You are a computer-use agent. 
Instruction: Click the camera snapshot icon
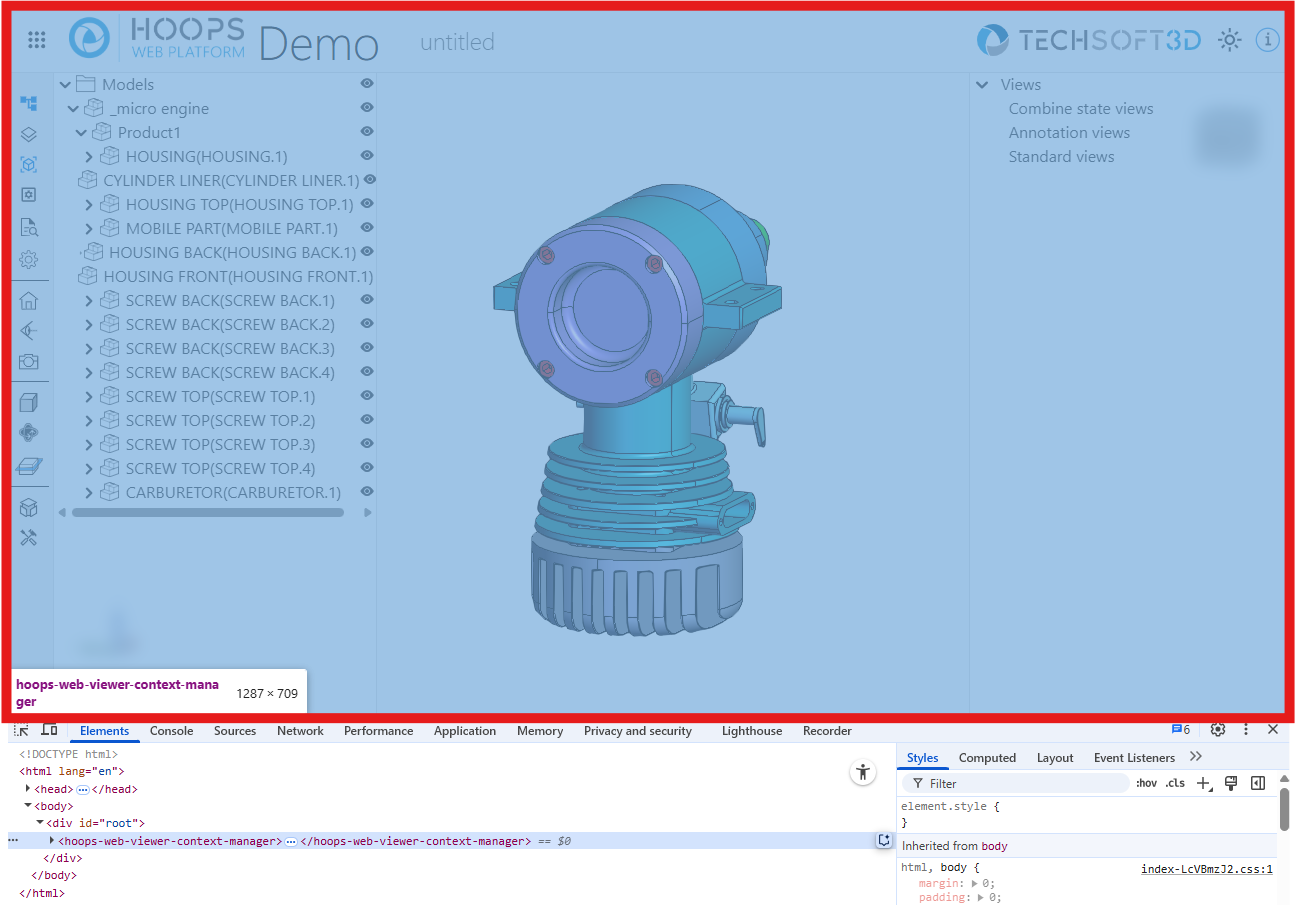pos(29,362)
